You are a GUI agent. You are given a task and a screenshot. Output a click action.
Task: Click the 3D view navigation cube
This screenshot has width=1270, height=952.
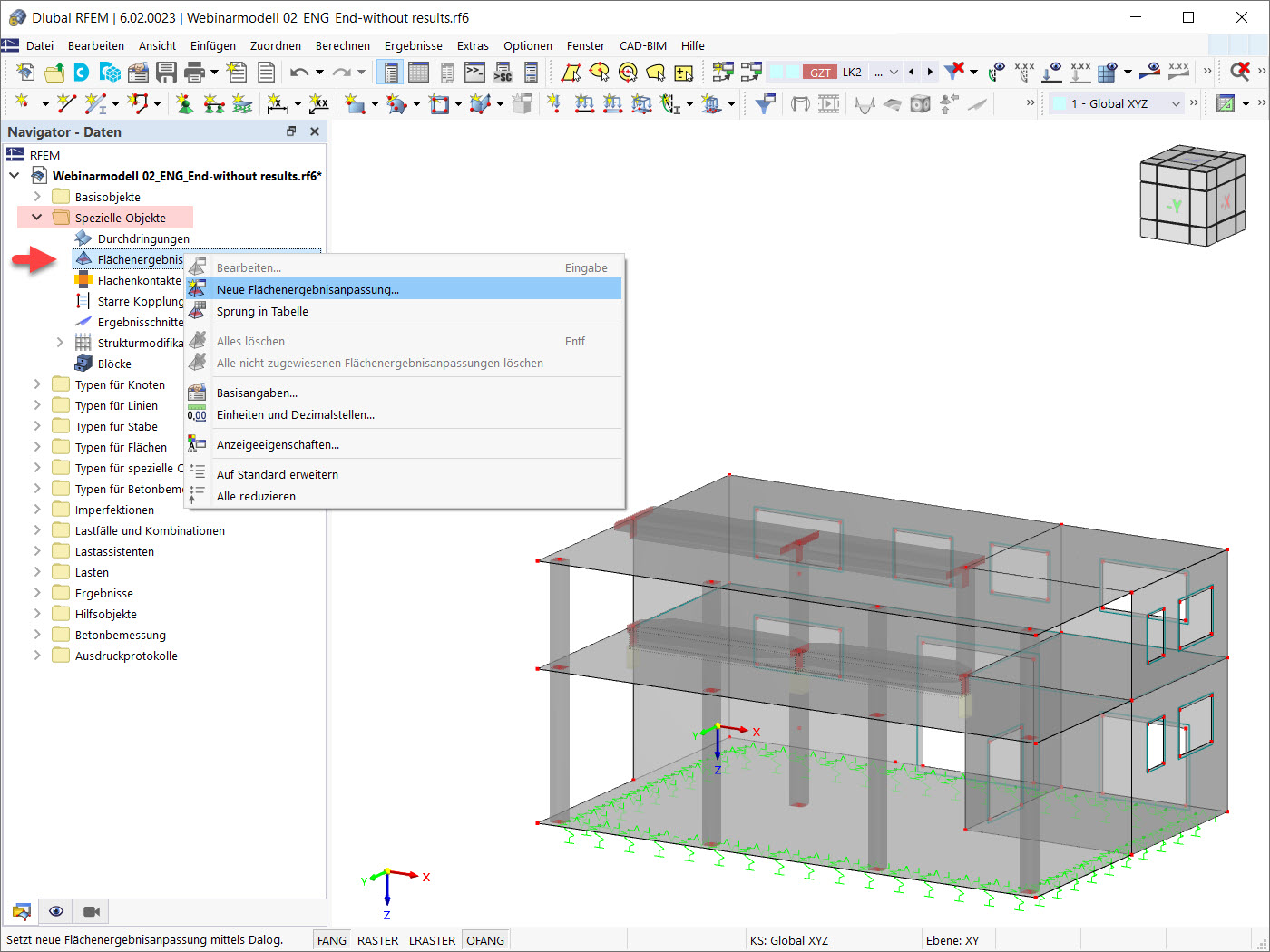[1192, 196]
